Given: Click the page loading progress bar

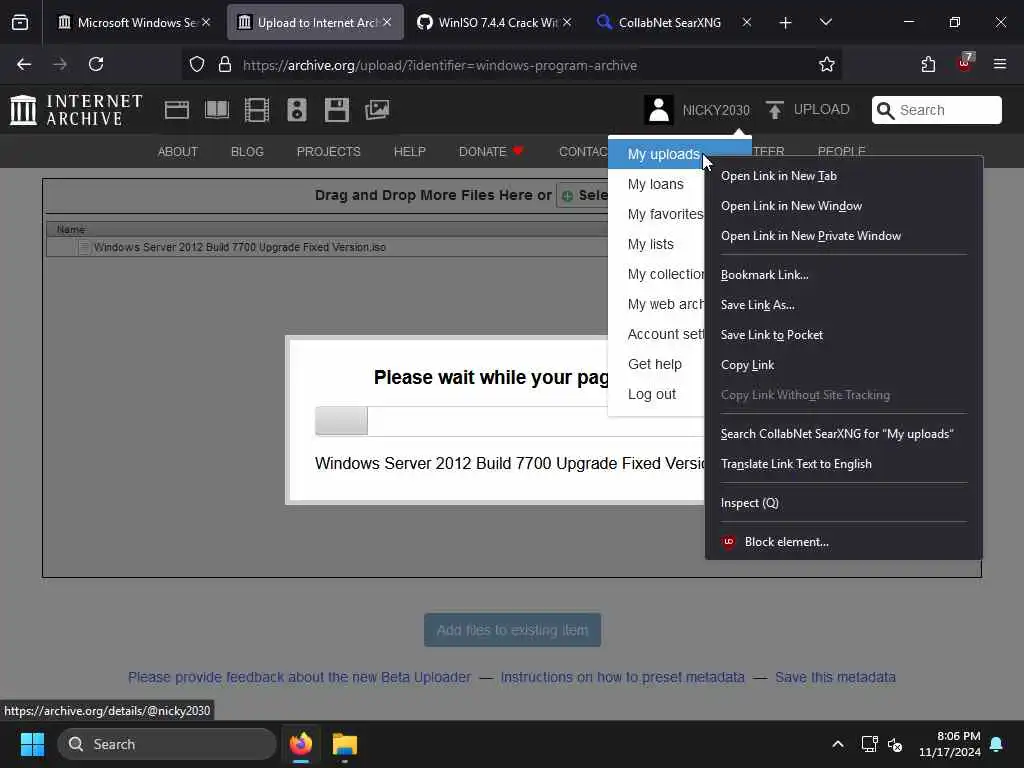Looking at the screenshot, I should 509,421.
